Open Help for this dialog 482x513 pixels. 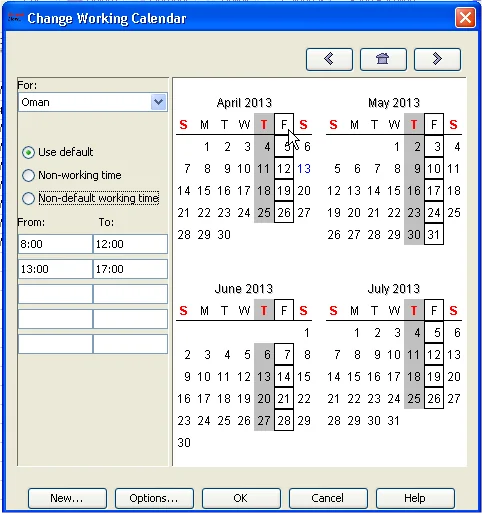tap(415, 498)
